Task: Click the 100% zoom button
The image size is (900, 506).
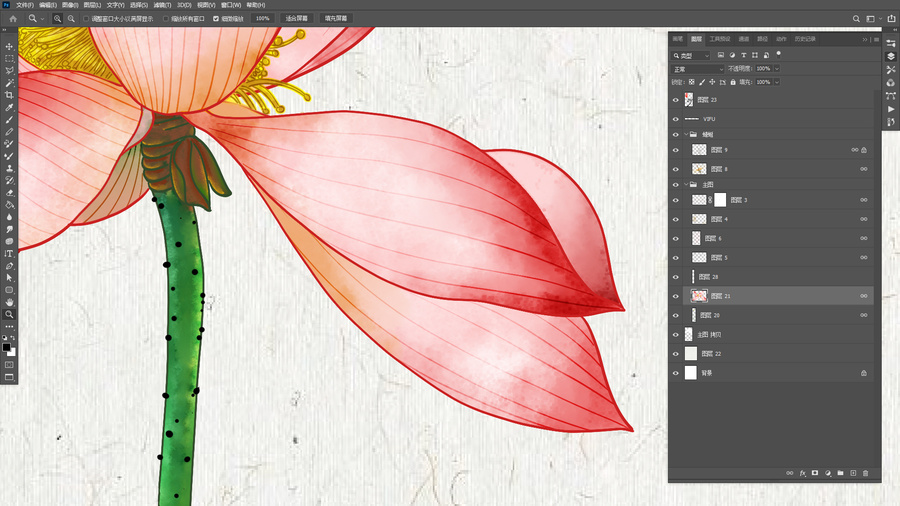Action: click(262, 18)
